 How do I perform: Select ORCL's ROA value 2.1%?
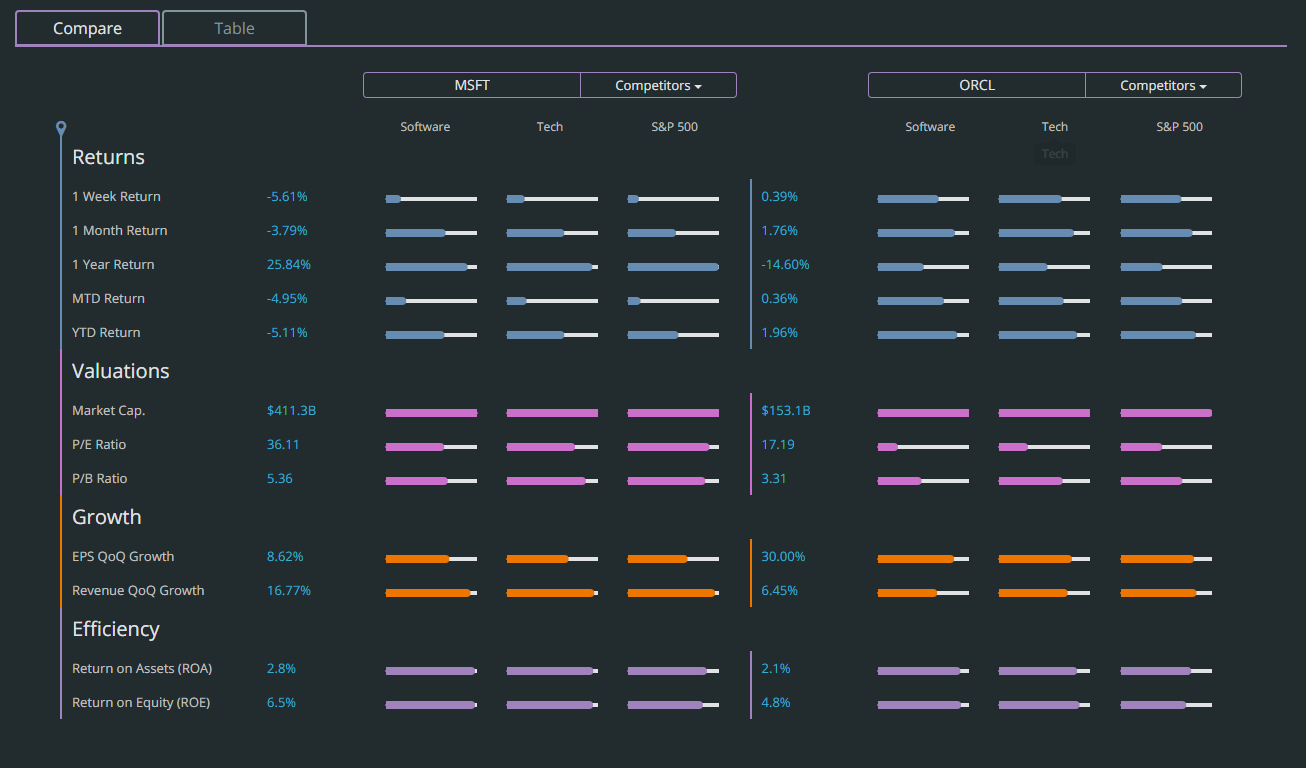point(776,669)
